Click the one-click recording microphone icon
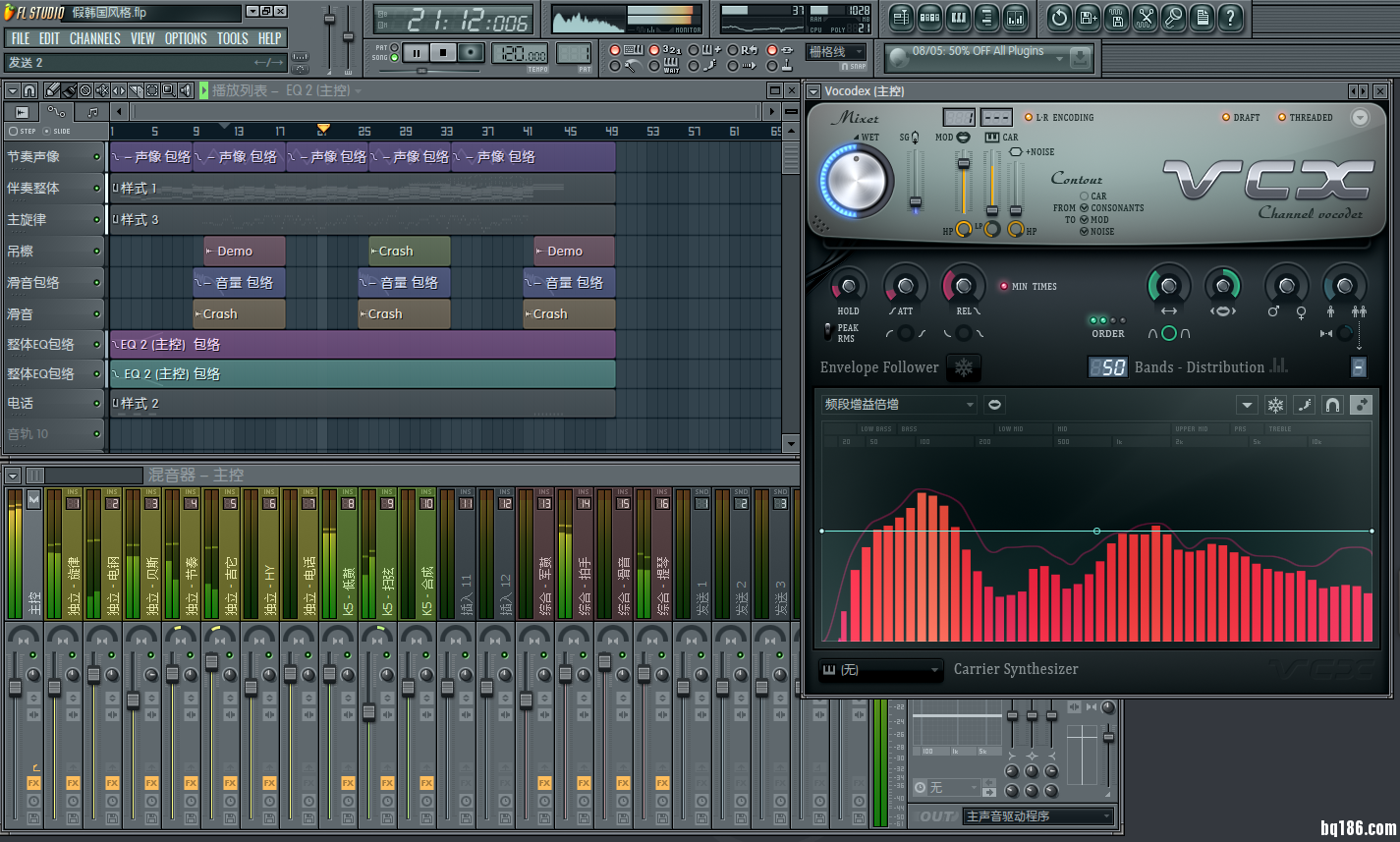 click(x=1173, y=17)
